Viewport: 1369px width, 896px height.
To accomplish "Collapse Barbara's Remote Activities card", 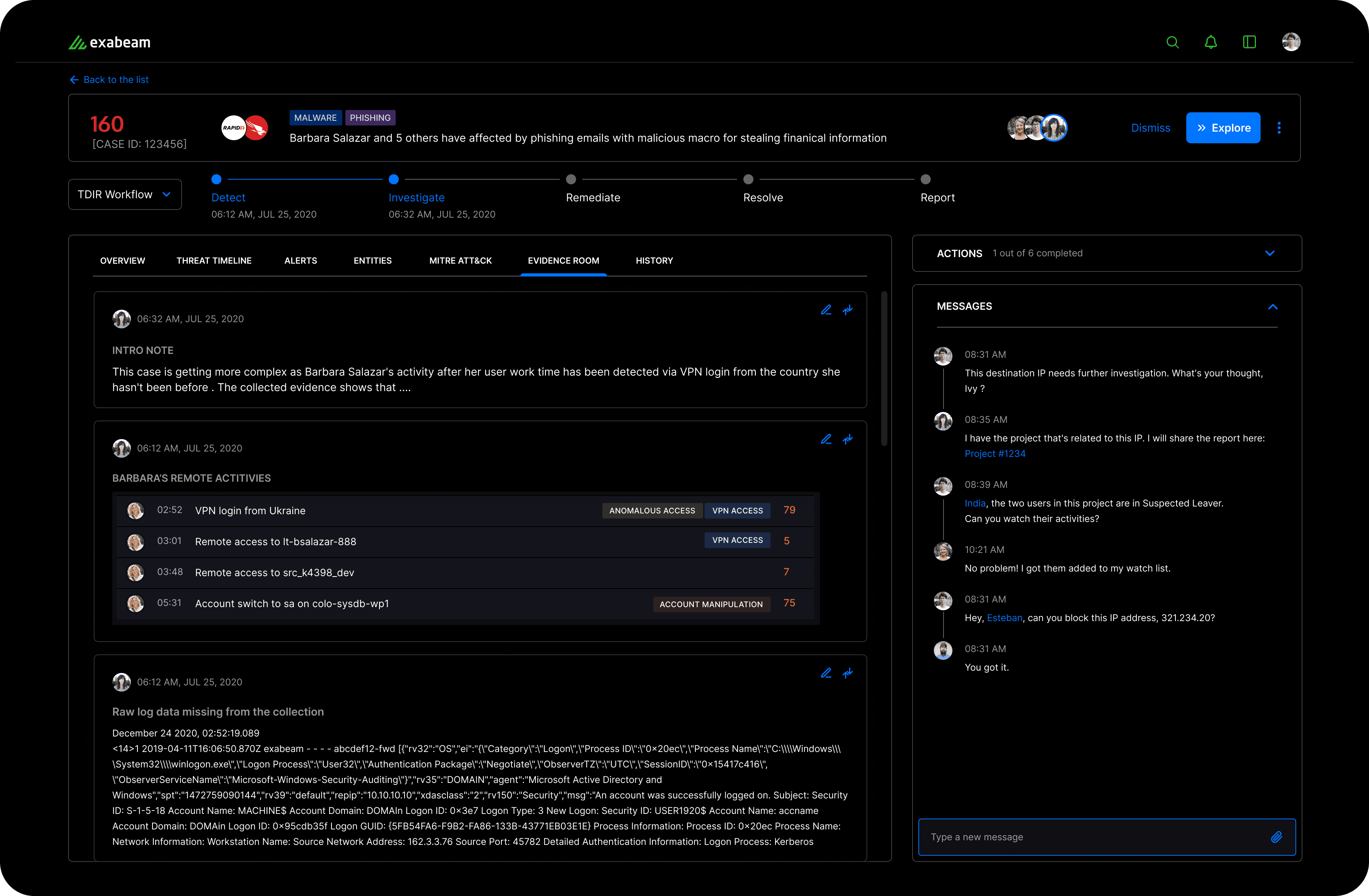I will tap(848, 439).
